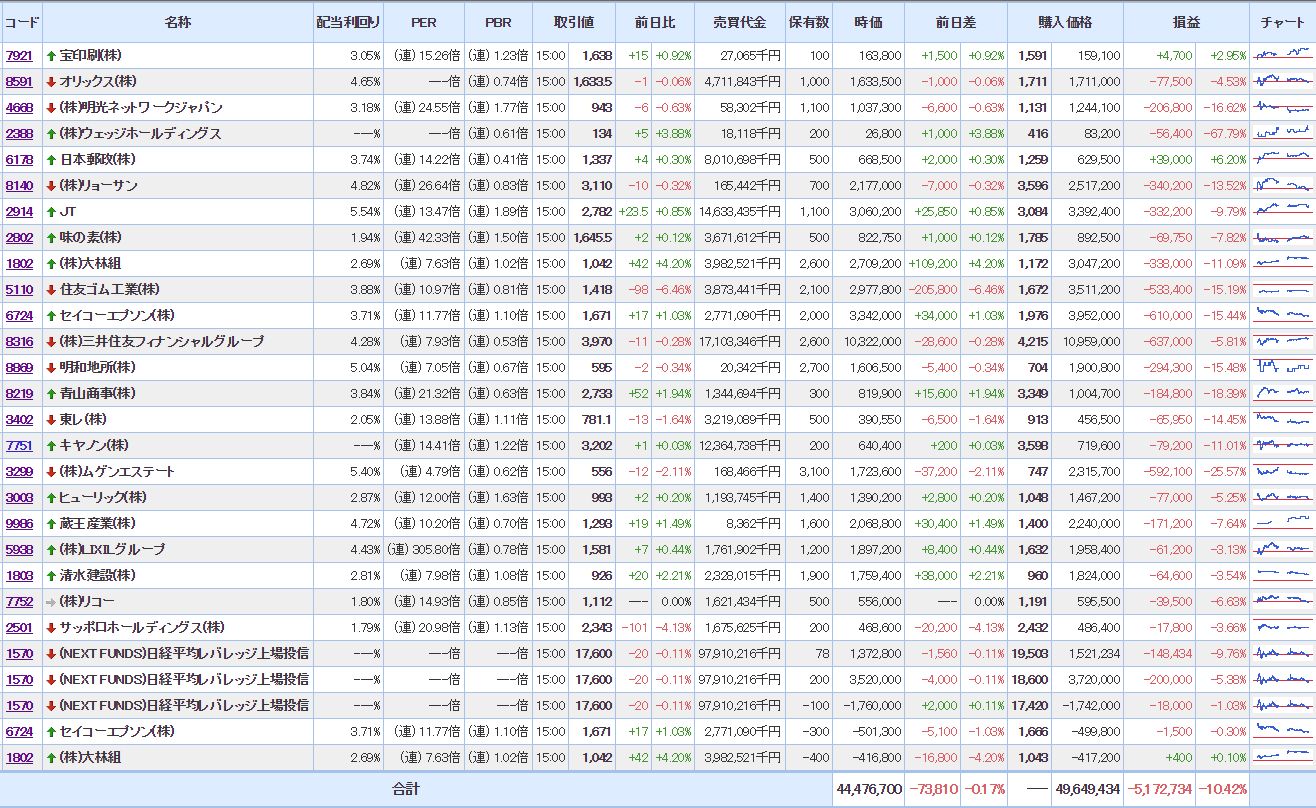Click the green up arrow beside 宝印刷(株)
This screenshot has width=1316, height=808.
[x=51, y=56]
